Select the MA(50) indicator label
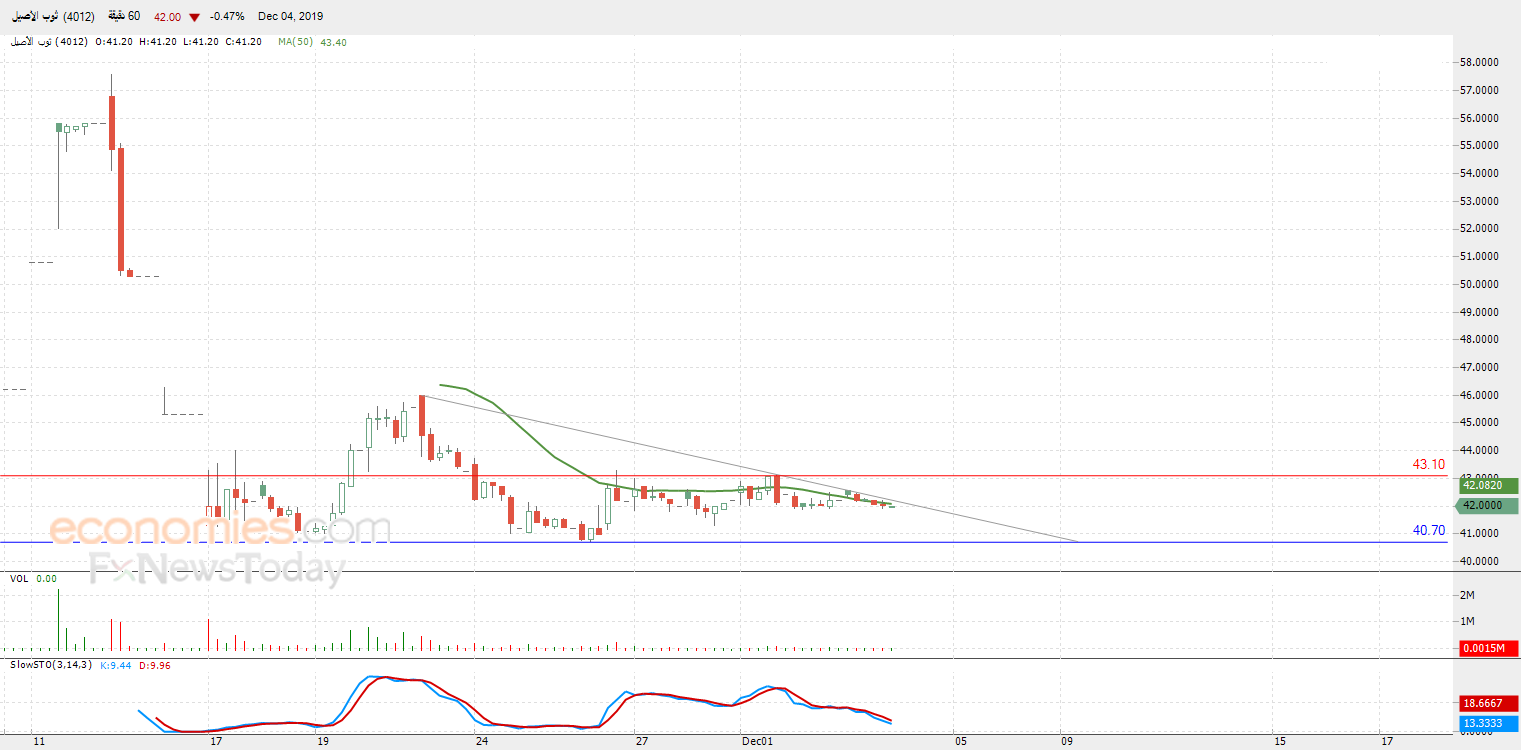This screenshot has width=1521, height=750. (x=295, y=42)
